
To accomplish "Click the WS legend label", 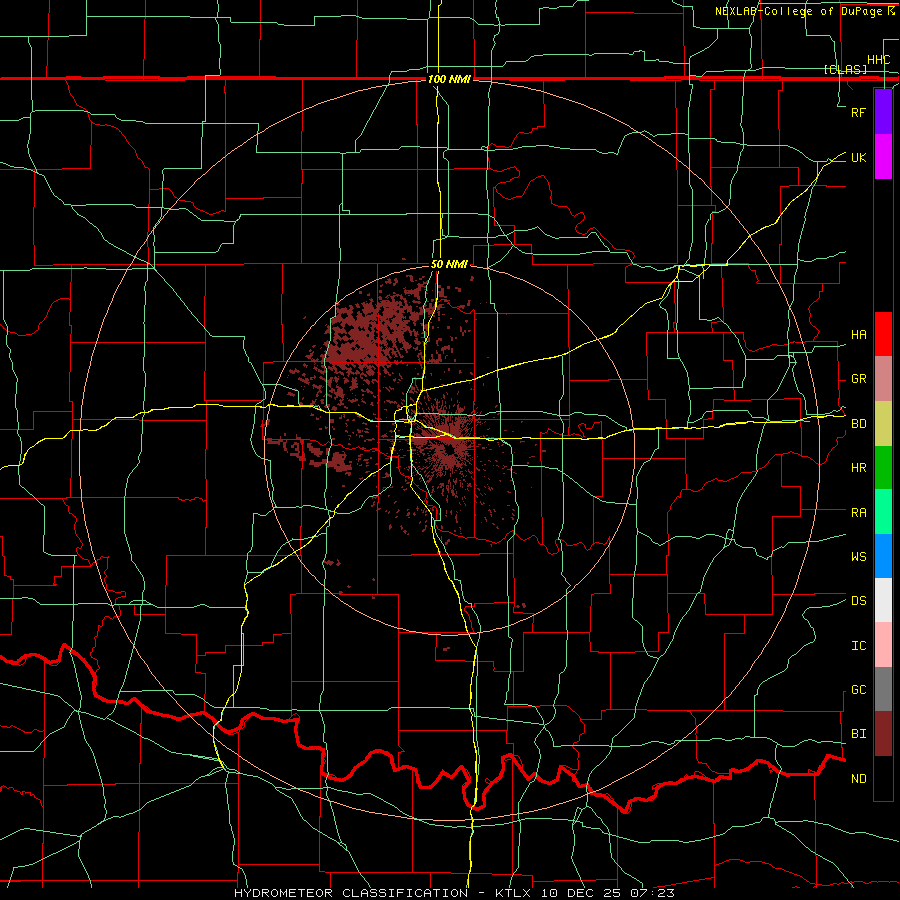I will [858, 557].
